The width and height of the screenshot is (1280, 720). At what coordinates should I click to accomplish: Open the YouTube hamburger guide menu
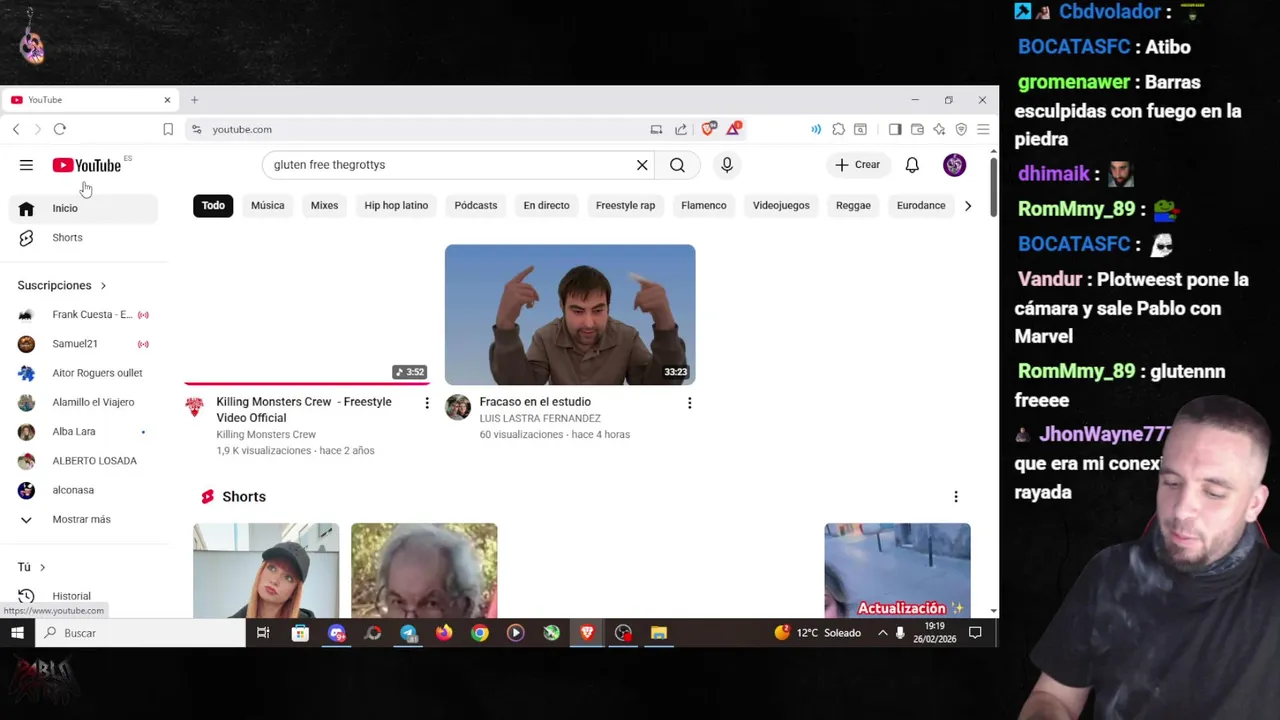point(26,165)
